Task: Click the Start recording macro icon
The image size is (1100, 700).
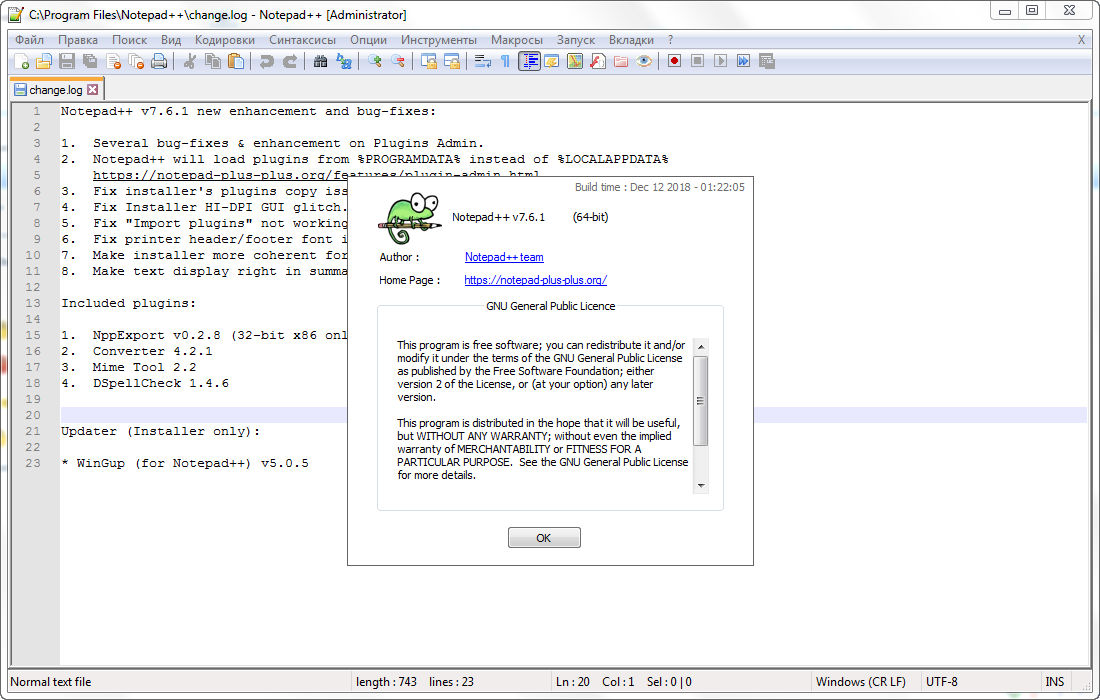Action: pyautogui.click(x=675, y=61)
